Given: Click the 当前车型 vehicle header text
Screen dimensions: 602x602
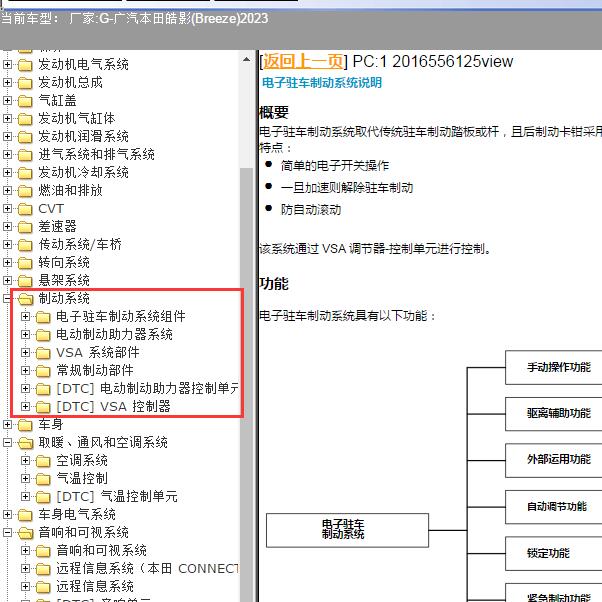Looking at the screenshot, I should [x=134, y=18].
